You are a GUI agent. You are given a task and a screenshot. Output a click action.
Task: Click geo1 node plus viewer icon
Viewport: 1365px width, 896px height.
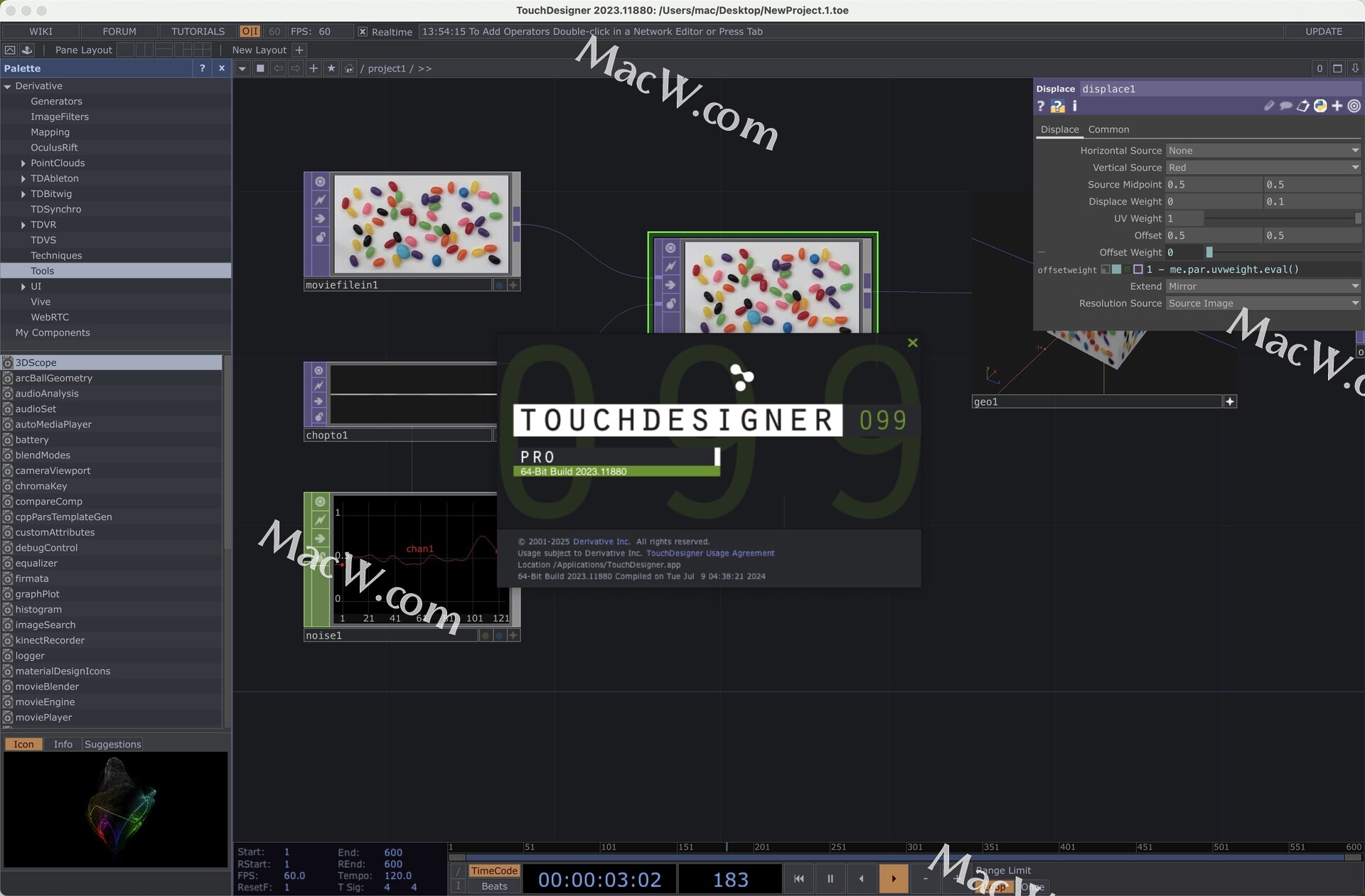pyautogui.click(x=1230, y=401)
